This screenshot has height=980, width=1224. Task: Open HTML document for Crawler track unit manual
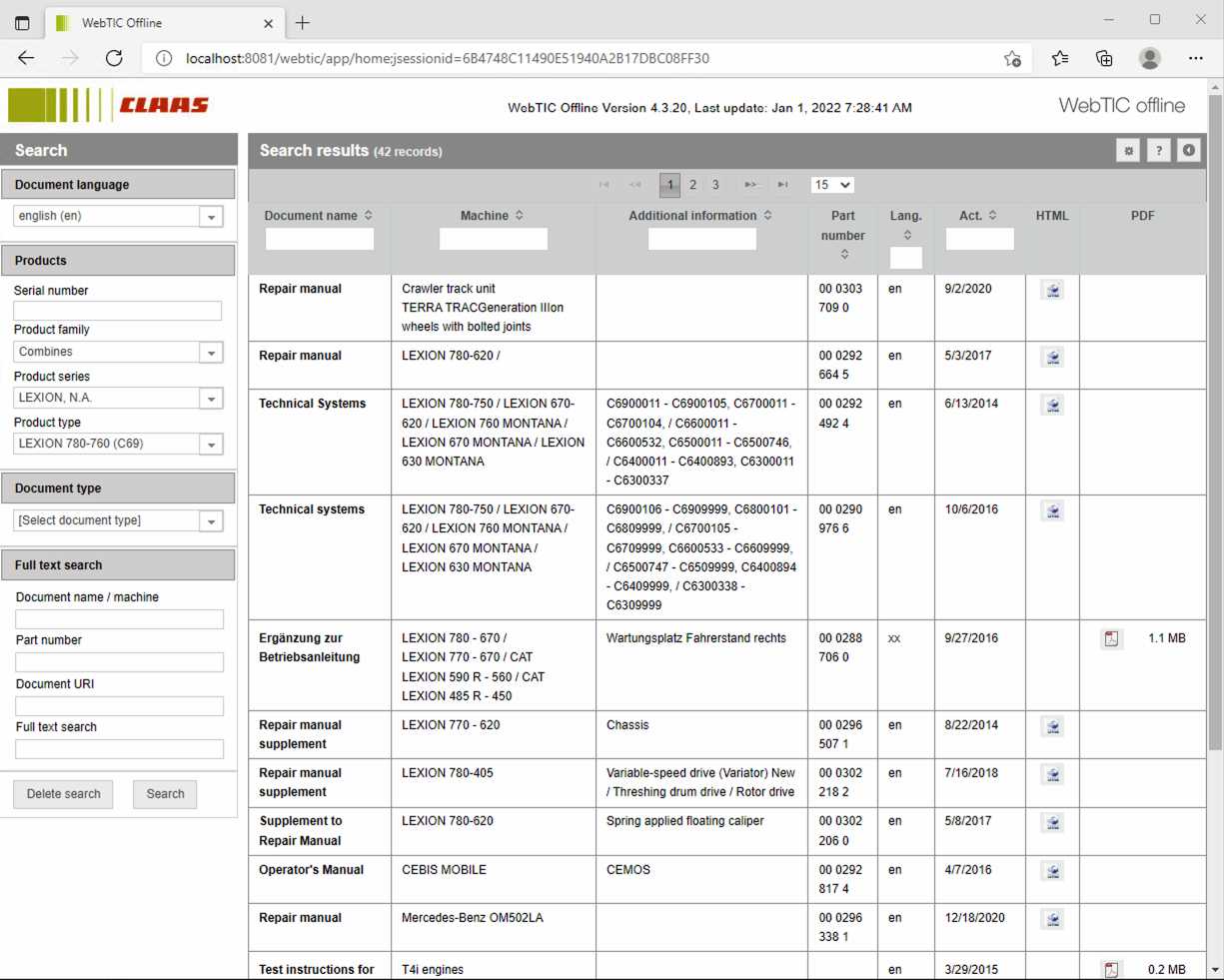pyautogui.click(x=1052, y=291)
